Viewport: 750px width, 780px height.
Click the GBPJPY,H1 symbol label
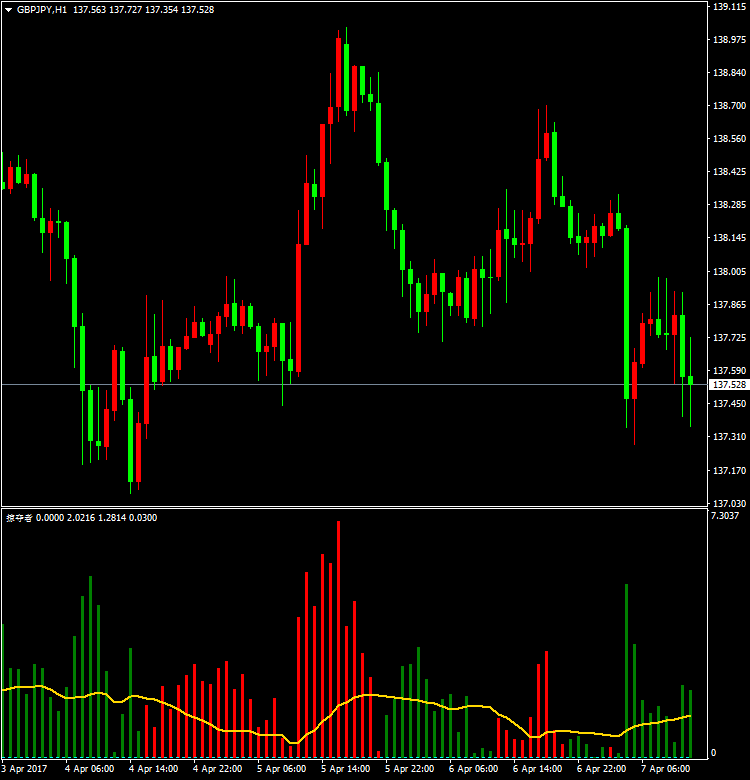(x=42, y=10)
